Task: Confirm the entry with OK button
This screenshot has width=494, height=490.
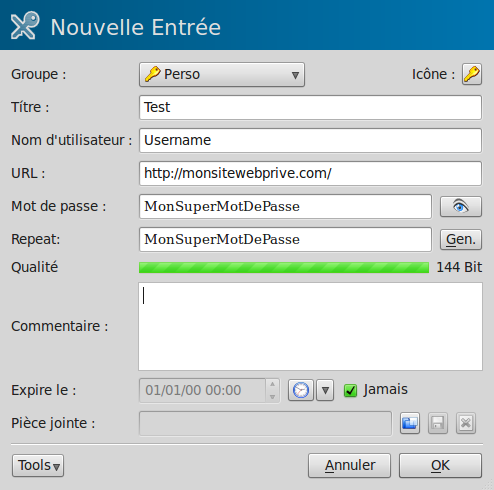Action: click(x=440, y=465)
